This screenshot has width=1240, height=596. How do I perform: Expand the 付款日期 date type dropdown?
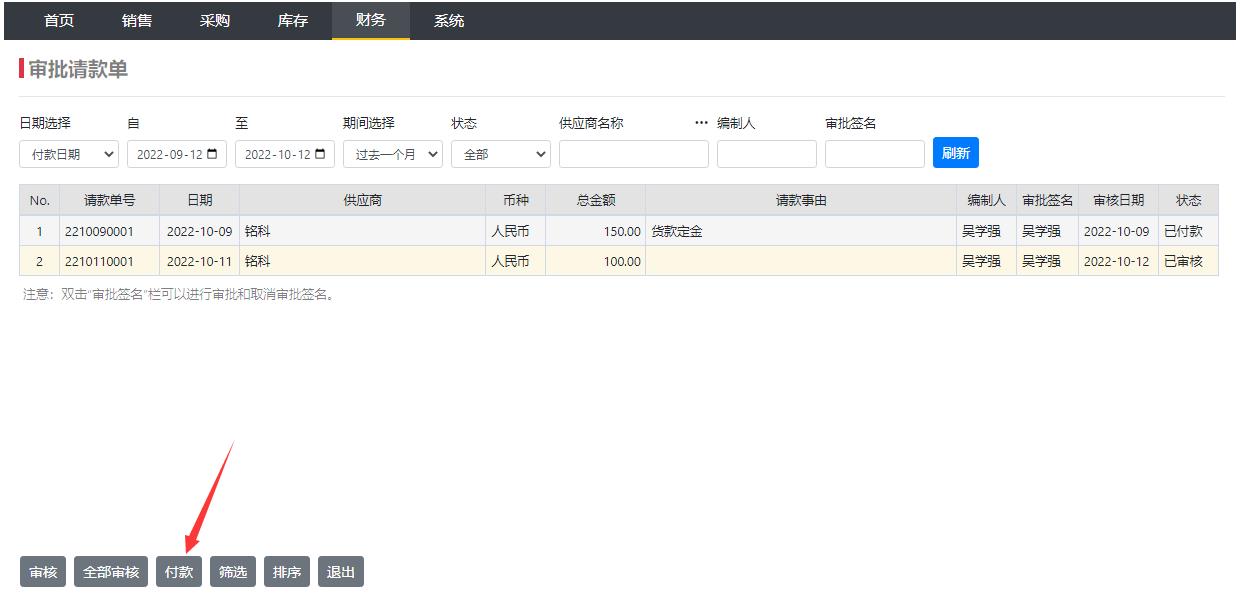click(x=69, y=154)
